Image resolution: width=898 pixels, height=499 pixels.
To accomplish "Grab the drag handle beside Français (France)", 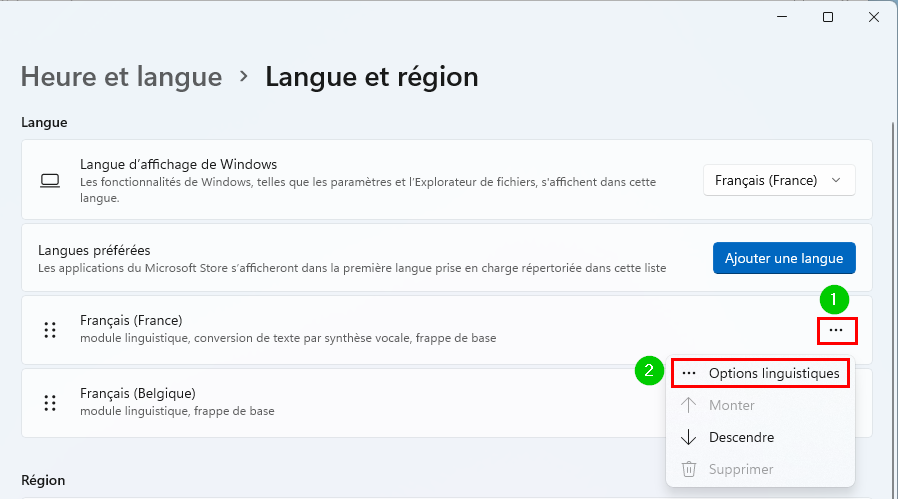I will [x=50, y=330].
